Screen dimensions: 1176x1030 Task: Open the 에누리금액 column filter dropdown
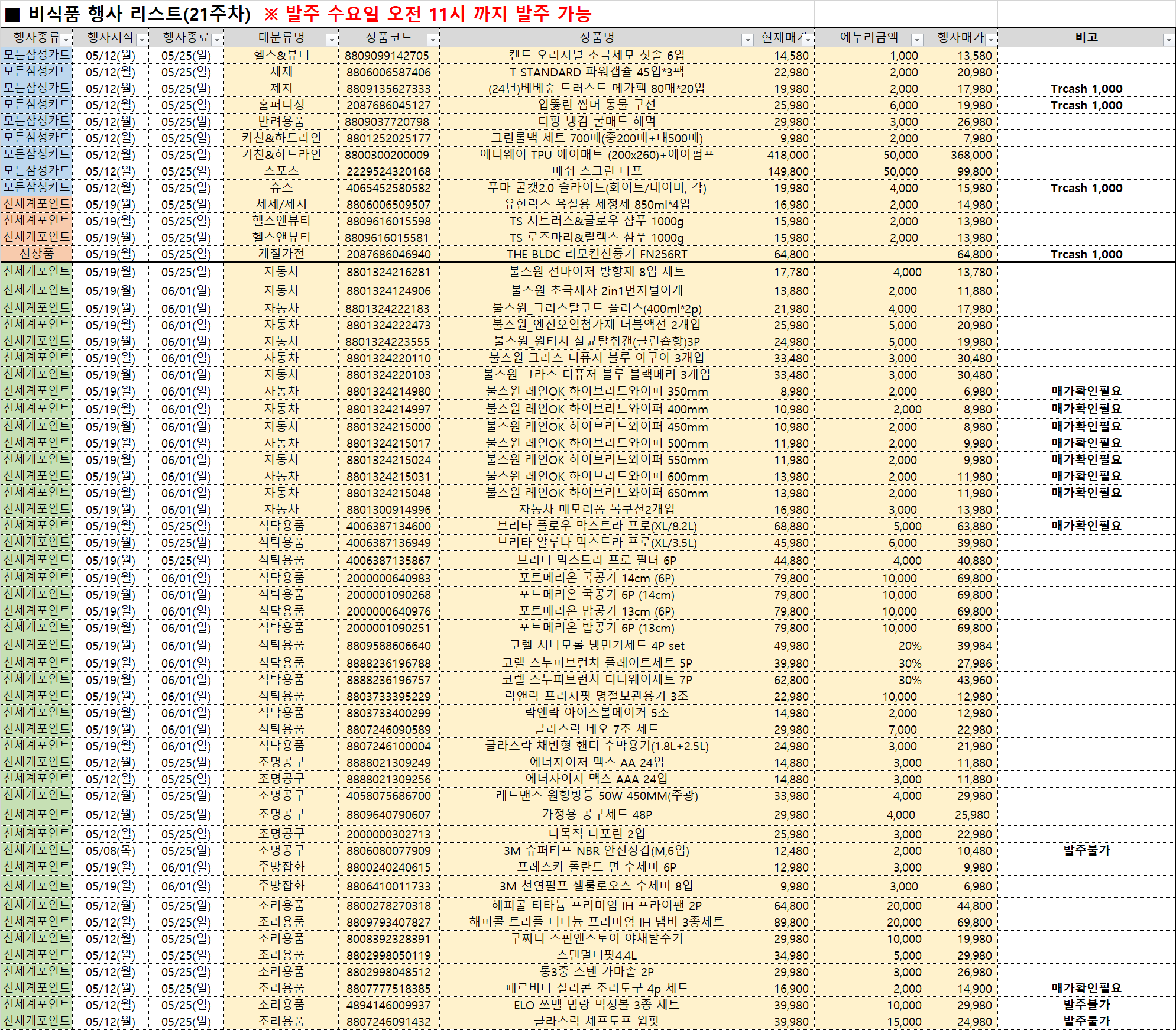point(917,40)
